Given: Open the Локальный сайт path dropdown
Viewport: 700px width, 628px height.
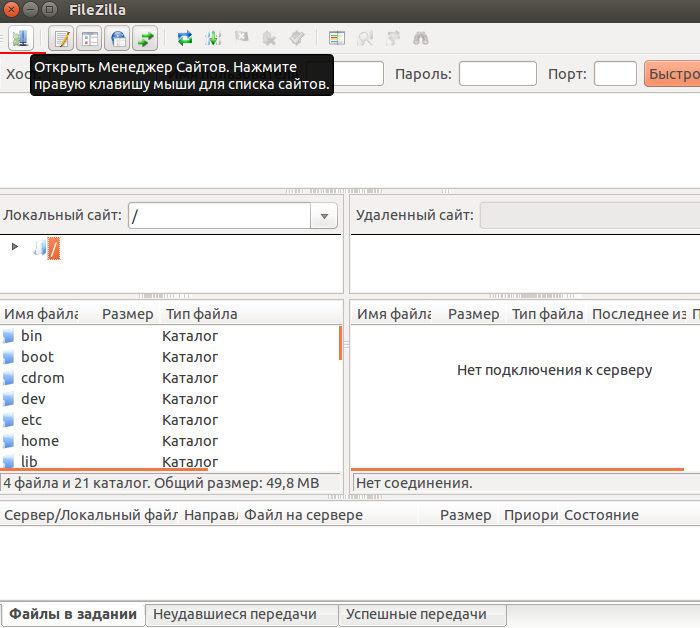Looking at the screenshot, I should pyautogui.click(x=324, y=216).
